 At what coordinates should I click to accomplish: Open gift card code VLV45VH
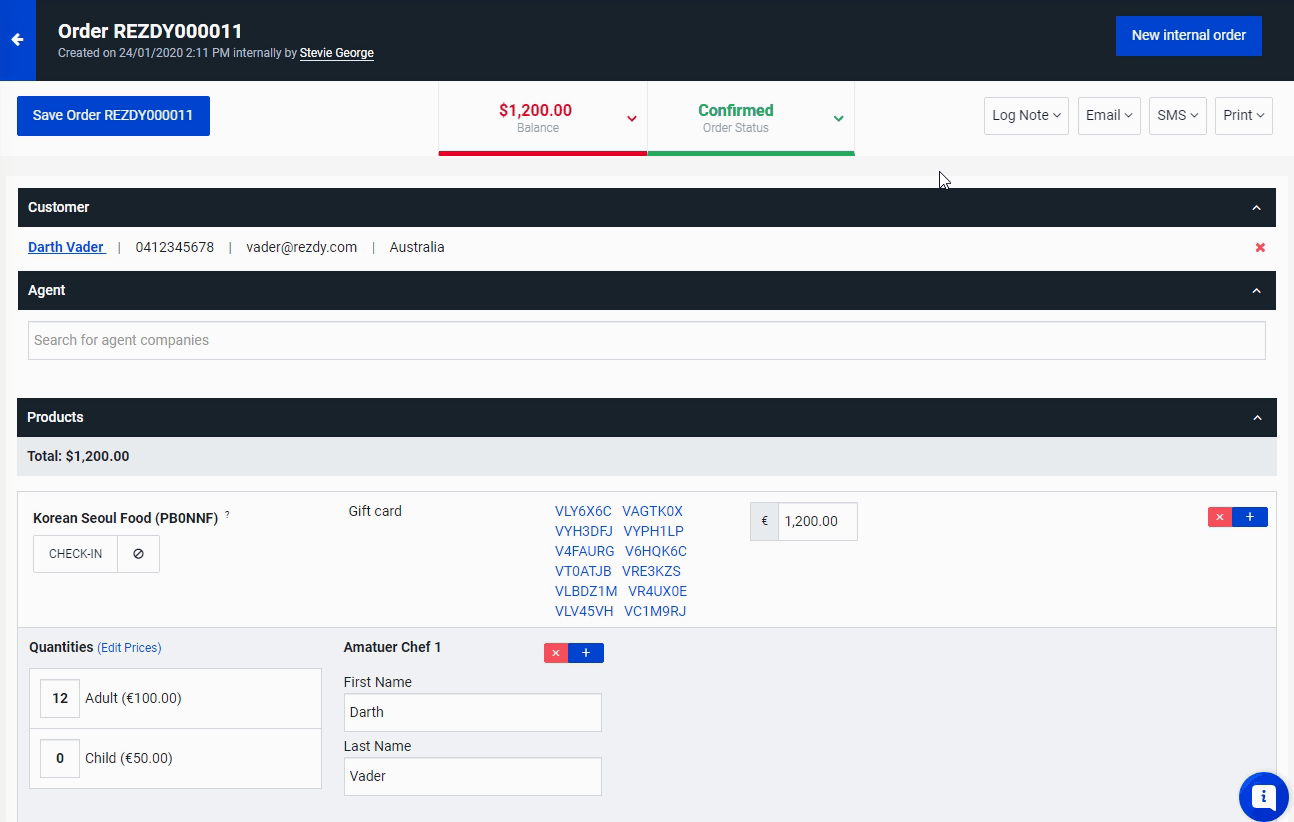pyautogui.click(x=584, y=611)
